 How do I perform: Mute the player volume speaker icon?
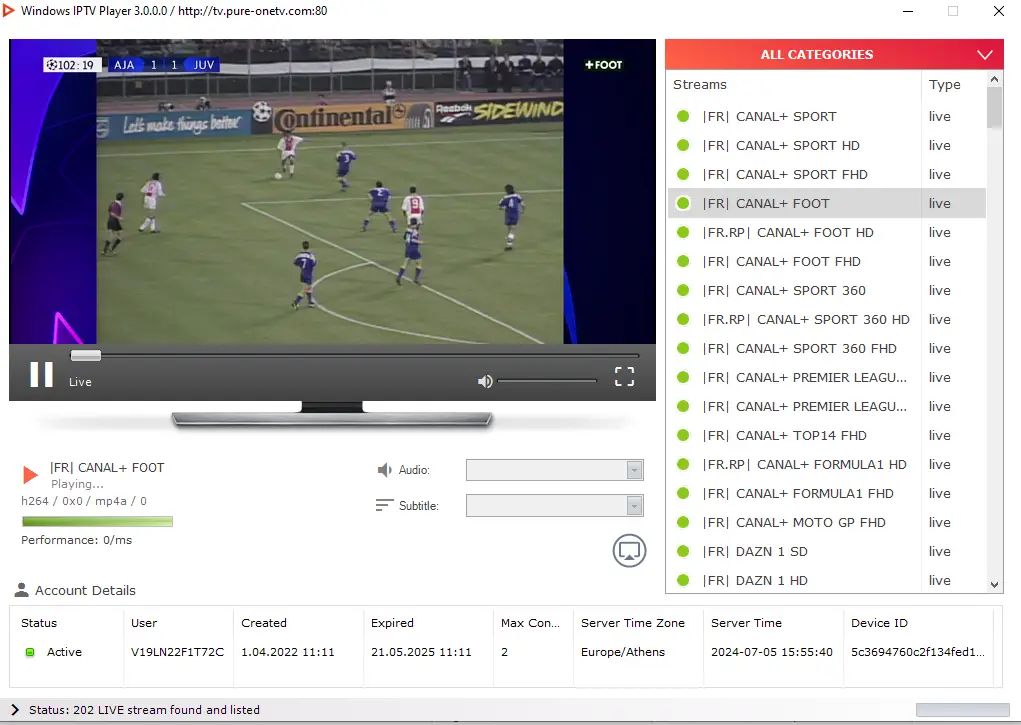(485, 381)
